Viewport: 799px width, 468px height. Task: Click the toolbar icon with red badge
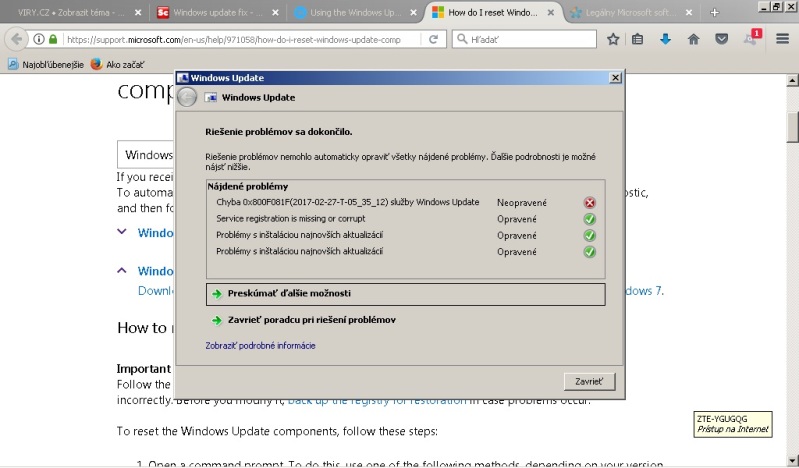tap(751, 38)
